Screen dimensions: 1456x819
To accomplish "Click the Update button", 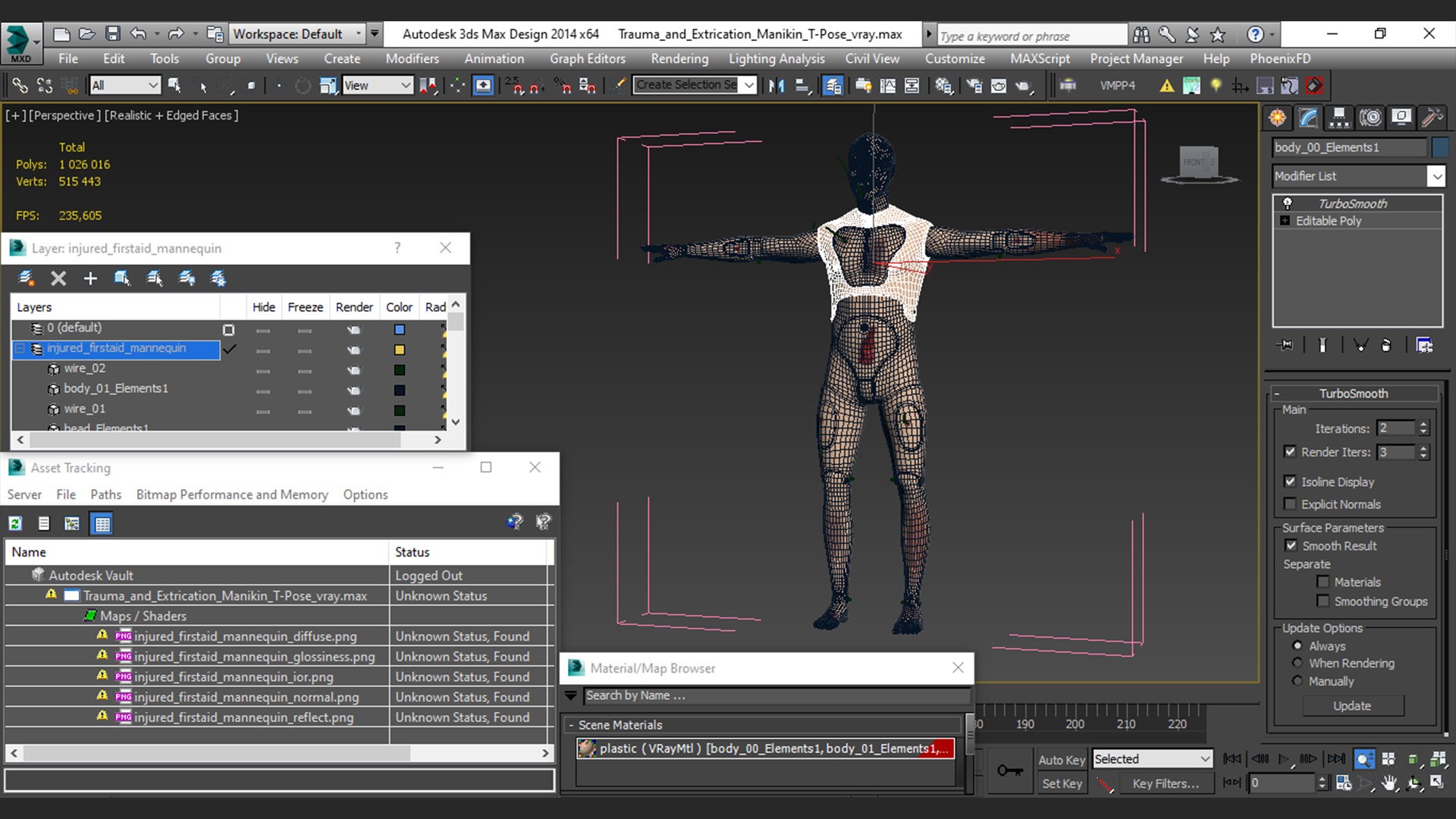I will 1352,706.
